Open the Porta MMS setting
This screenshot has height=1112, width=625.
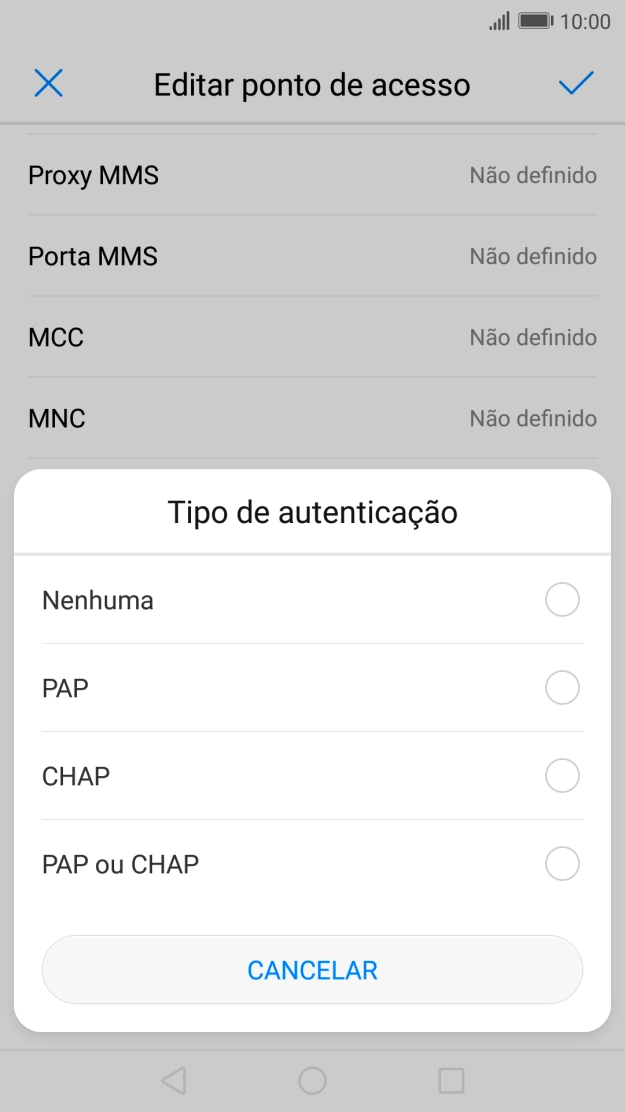[x=312, y=257]
